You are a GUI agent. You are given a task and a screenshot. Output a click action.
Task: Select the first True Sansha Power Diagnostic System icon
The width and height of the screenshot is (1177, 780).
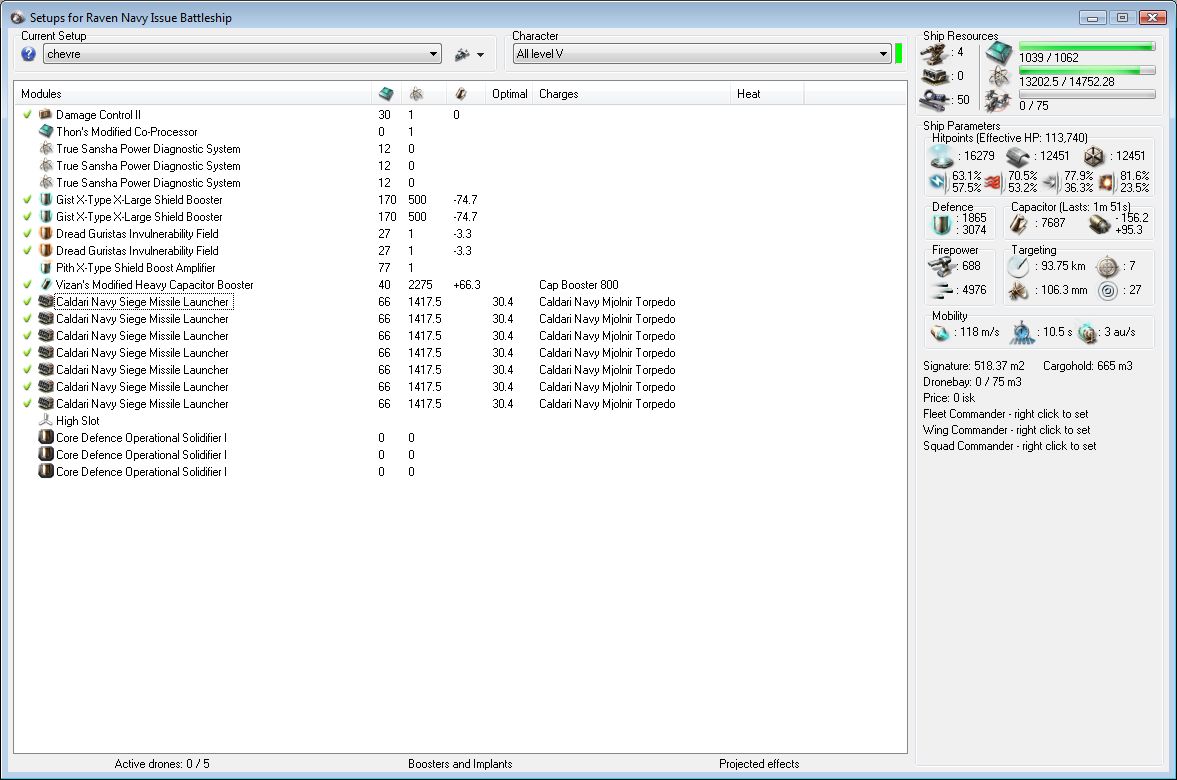pos(46,149)
